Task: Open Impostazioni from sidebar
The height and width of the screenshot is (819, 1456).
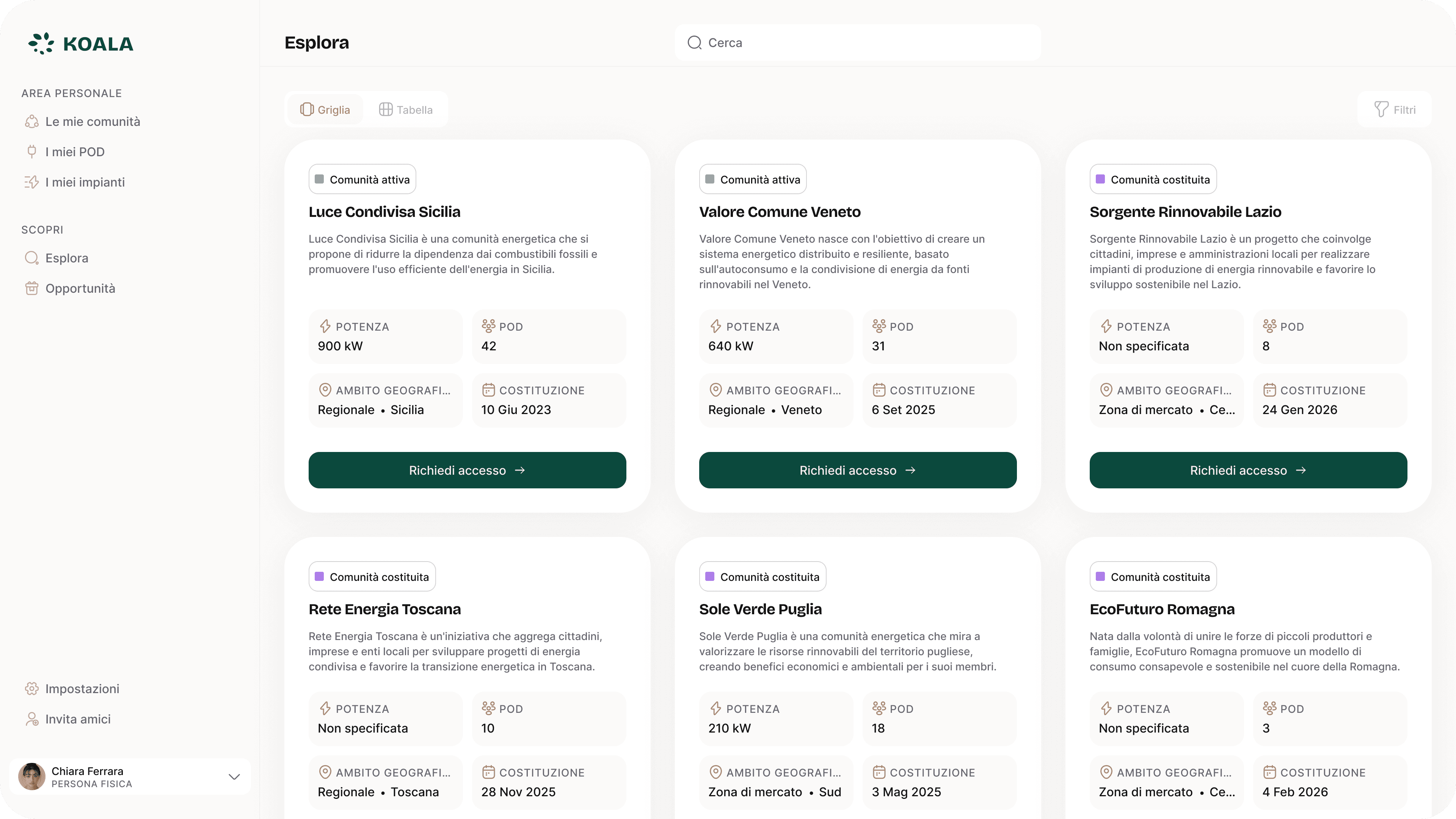Action: tap(72, 689)
